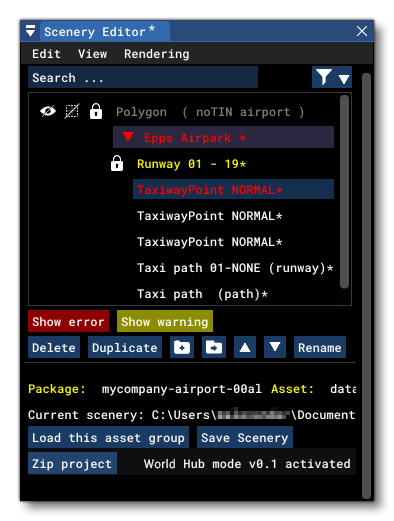Click the window's outer vertical scrollbar
This screenshot has width=394, height=521.
tap(366, 285)
